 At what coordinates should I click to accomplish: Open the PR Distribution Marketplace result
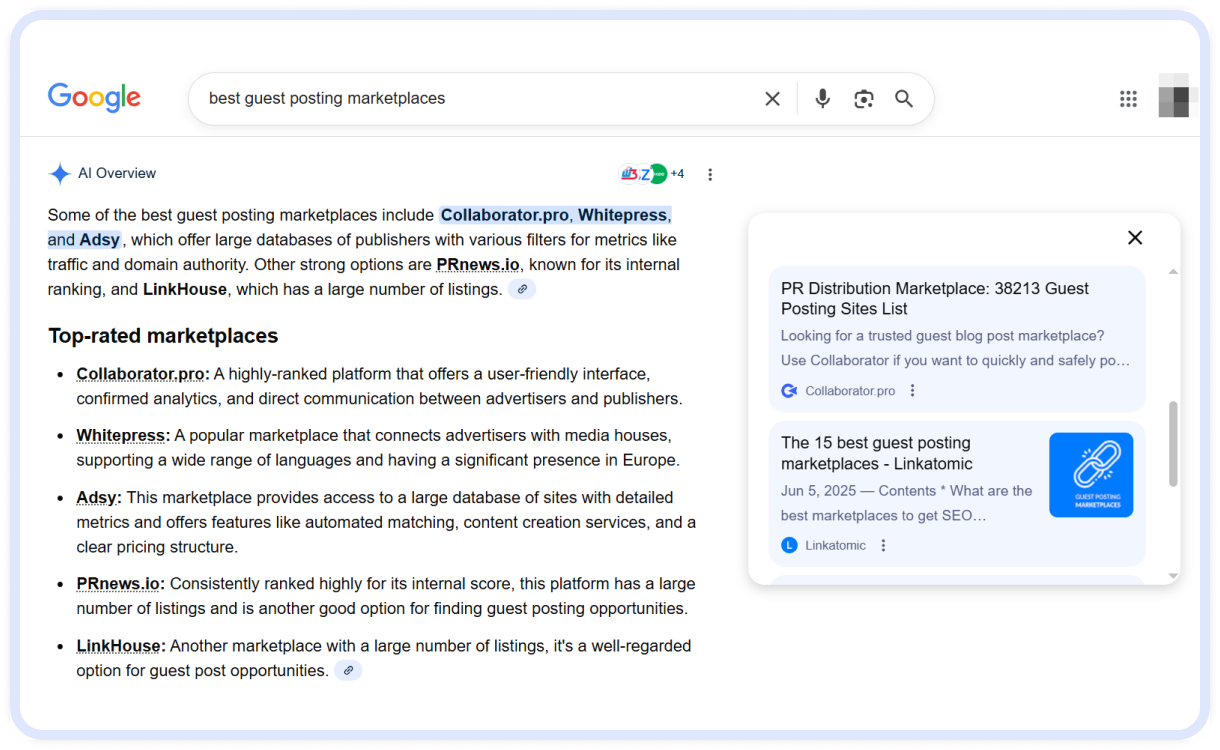click(x=934, y=298)
